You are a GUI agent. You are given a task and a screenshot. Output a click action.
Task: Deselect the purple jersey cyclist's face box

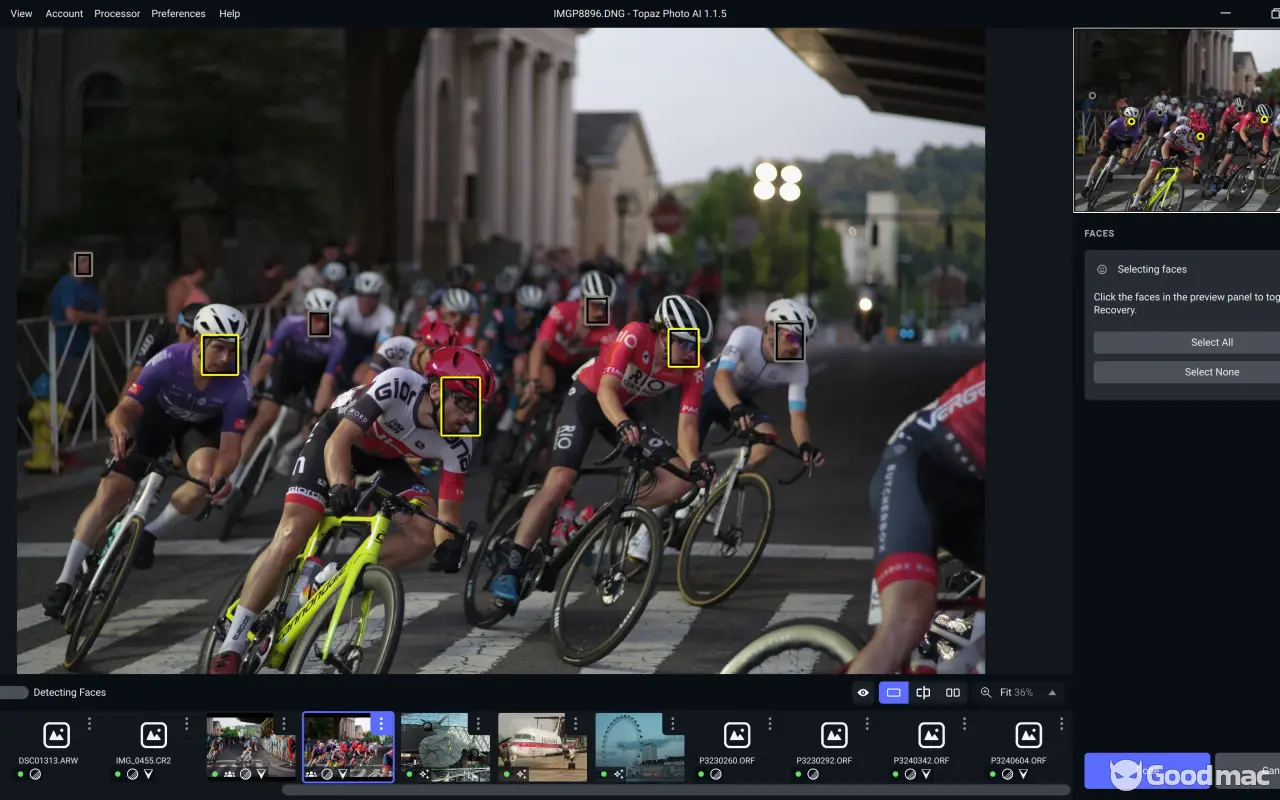[x=220, y=355]
